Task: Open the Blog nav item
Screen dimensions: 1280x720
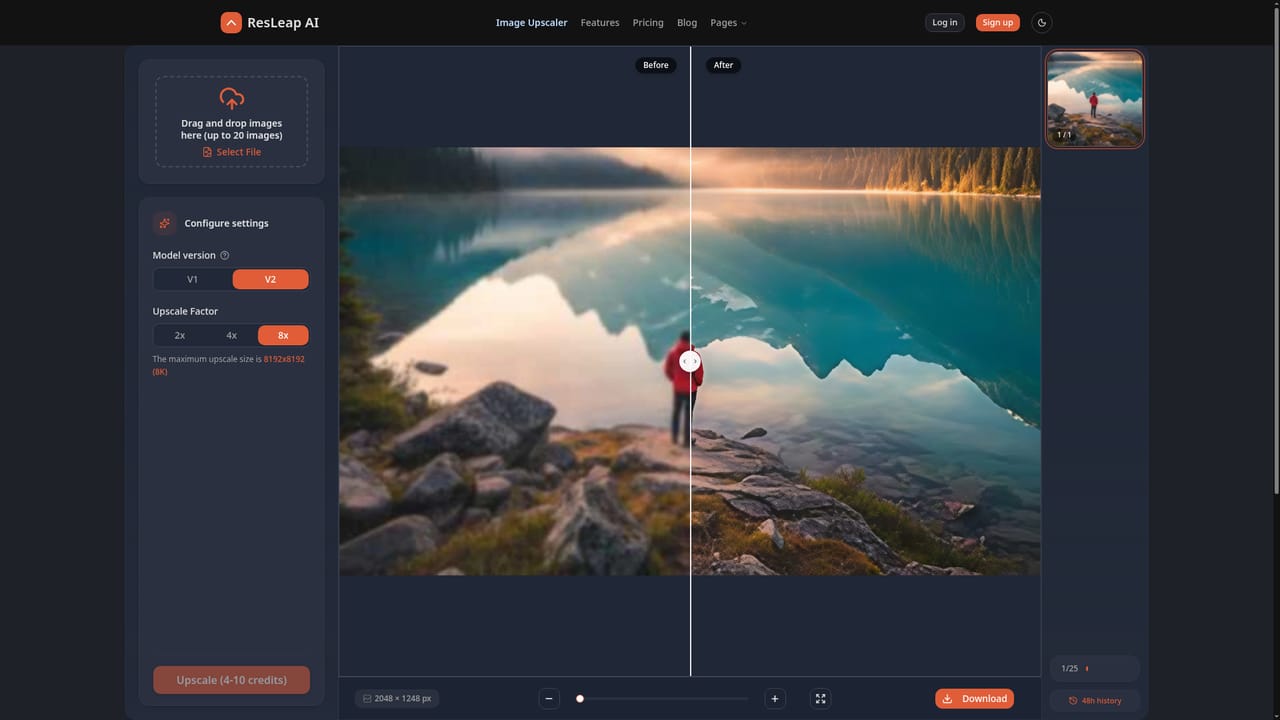Action: (x=687, y=22)
